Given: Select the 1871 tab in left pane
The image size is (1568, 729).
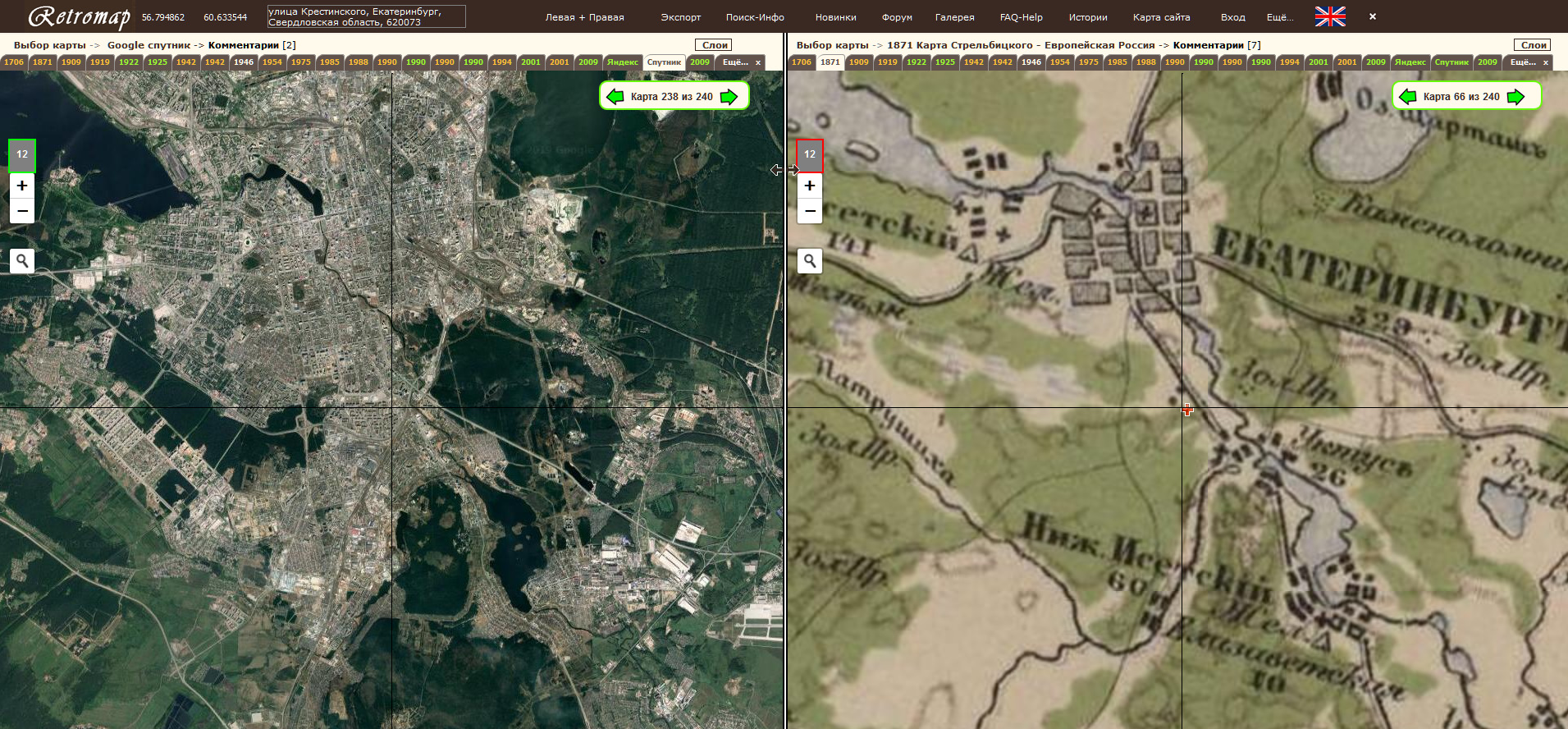Looking at the screenshot, I should [x=43, y=62].
